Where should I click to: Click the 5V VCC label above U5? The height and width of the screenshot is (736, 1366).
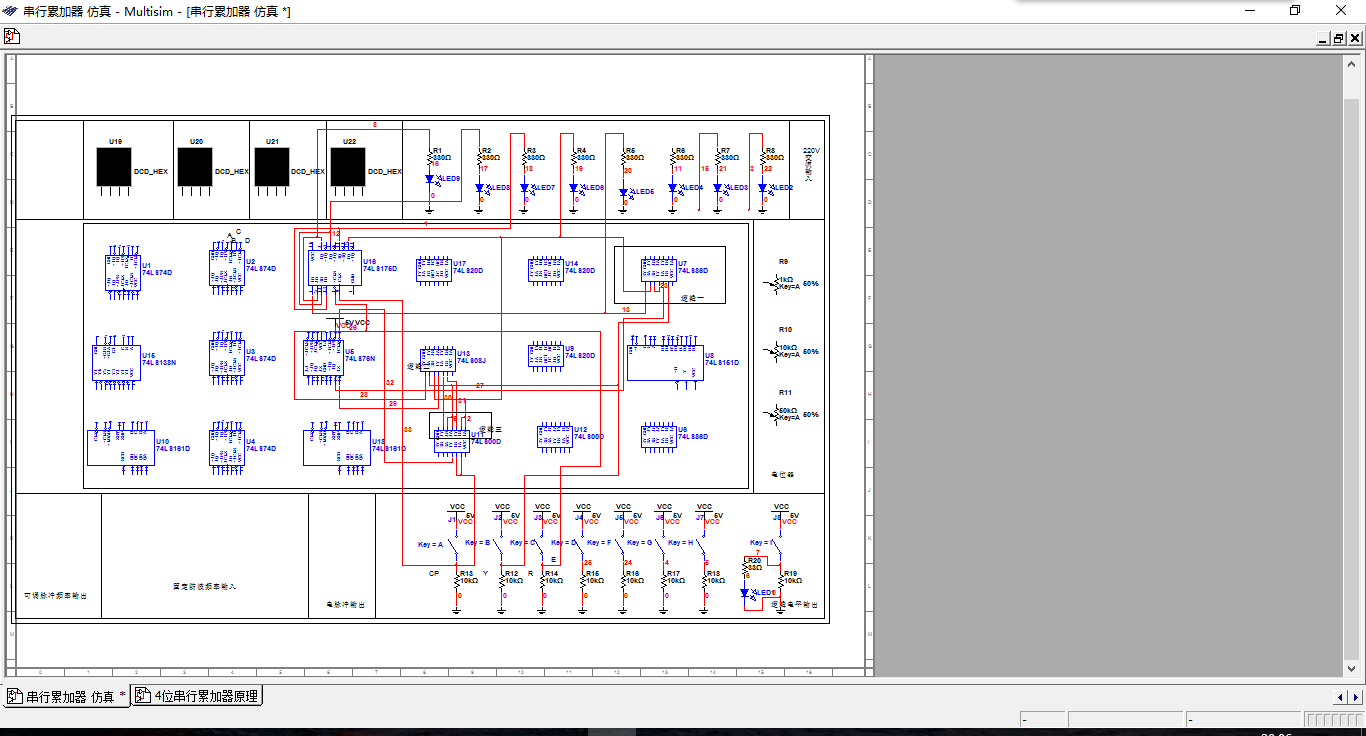point(357,322)
